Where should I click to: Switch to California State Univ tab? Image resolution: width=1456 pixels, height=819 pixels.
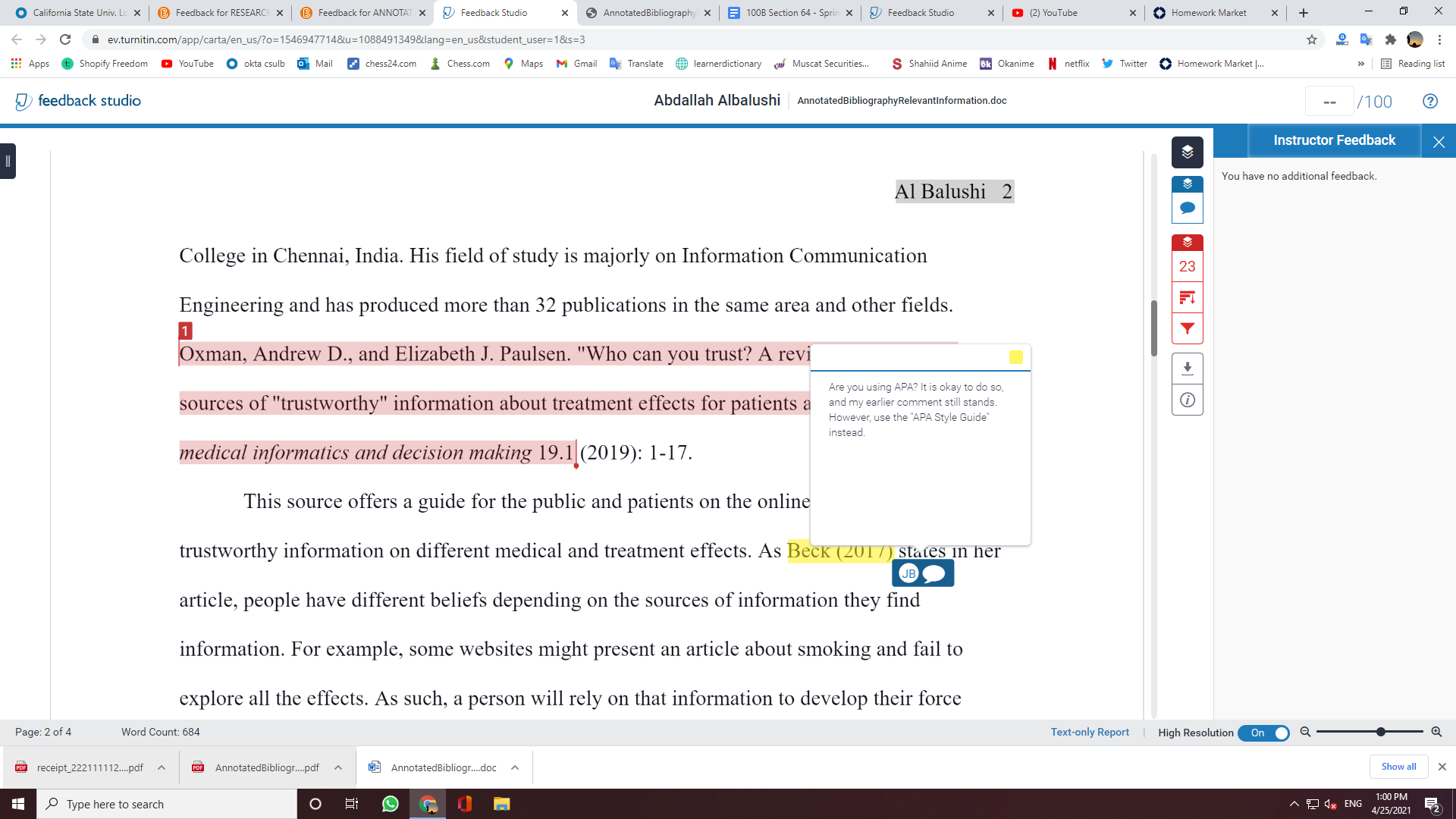tap(77, 13)
